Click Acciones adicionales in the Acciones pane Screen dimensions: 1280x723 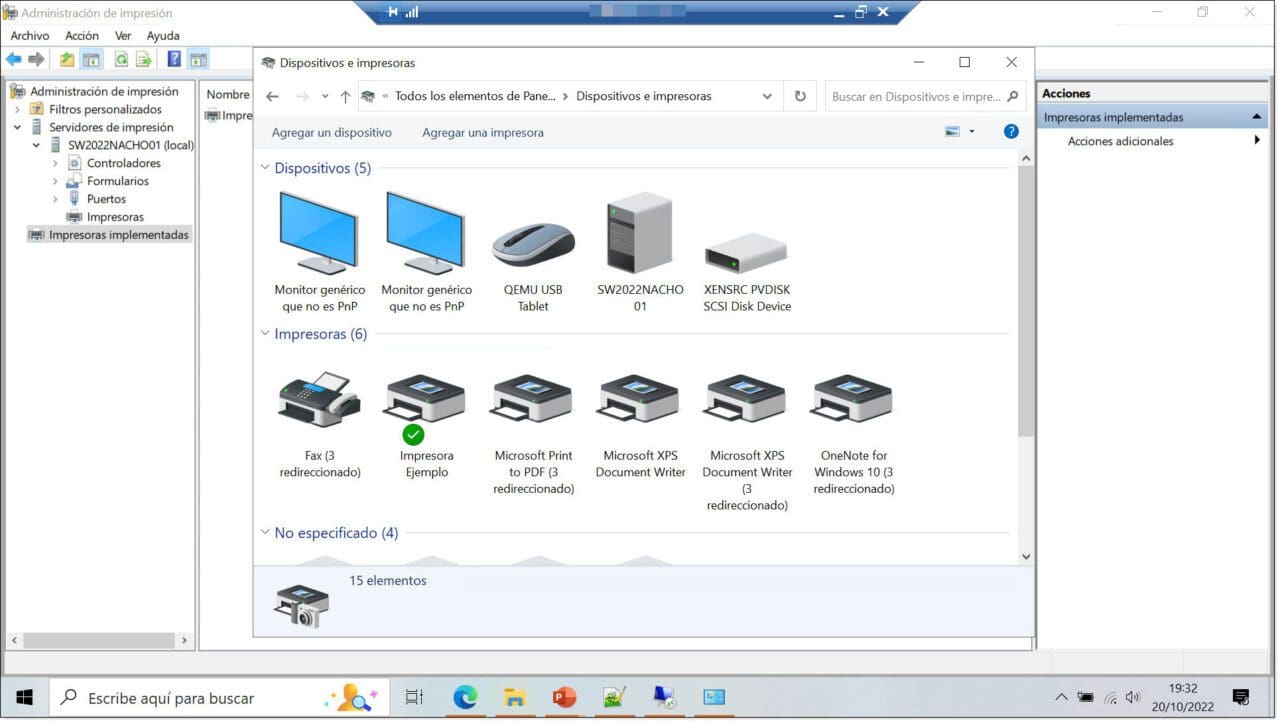[1120, 141]
